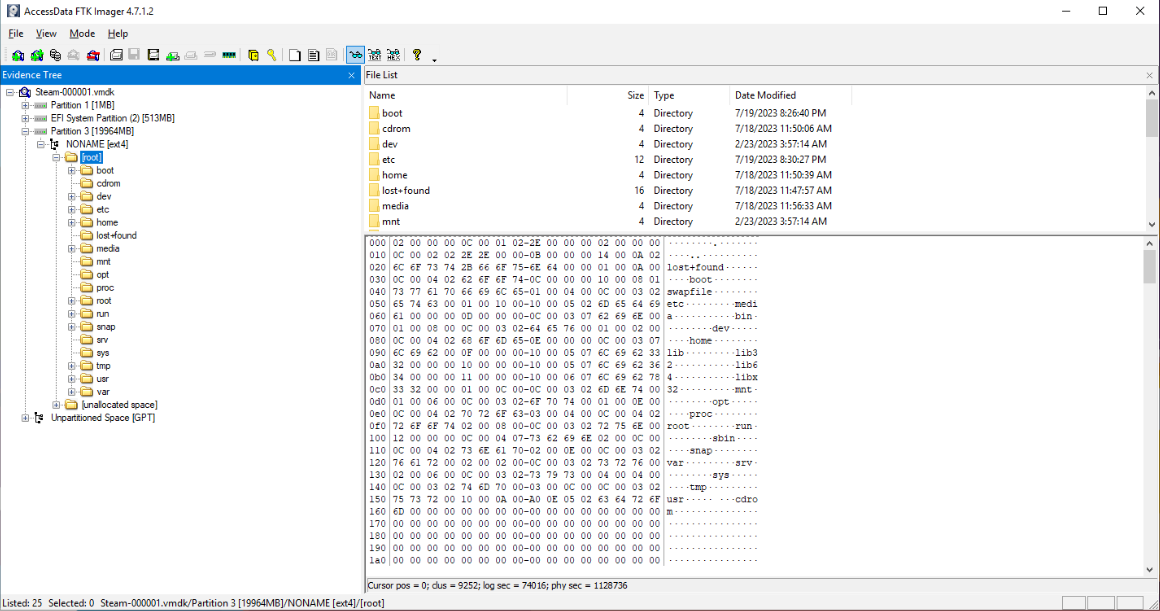The image size is (1160, 611).
Task: Select the snap folder in Evidence Tree
Action: click(105, 327)
